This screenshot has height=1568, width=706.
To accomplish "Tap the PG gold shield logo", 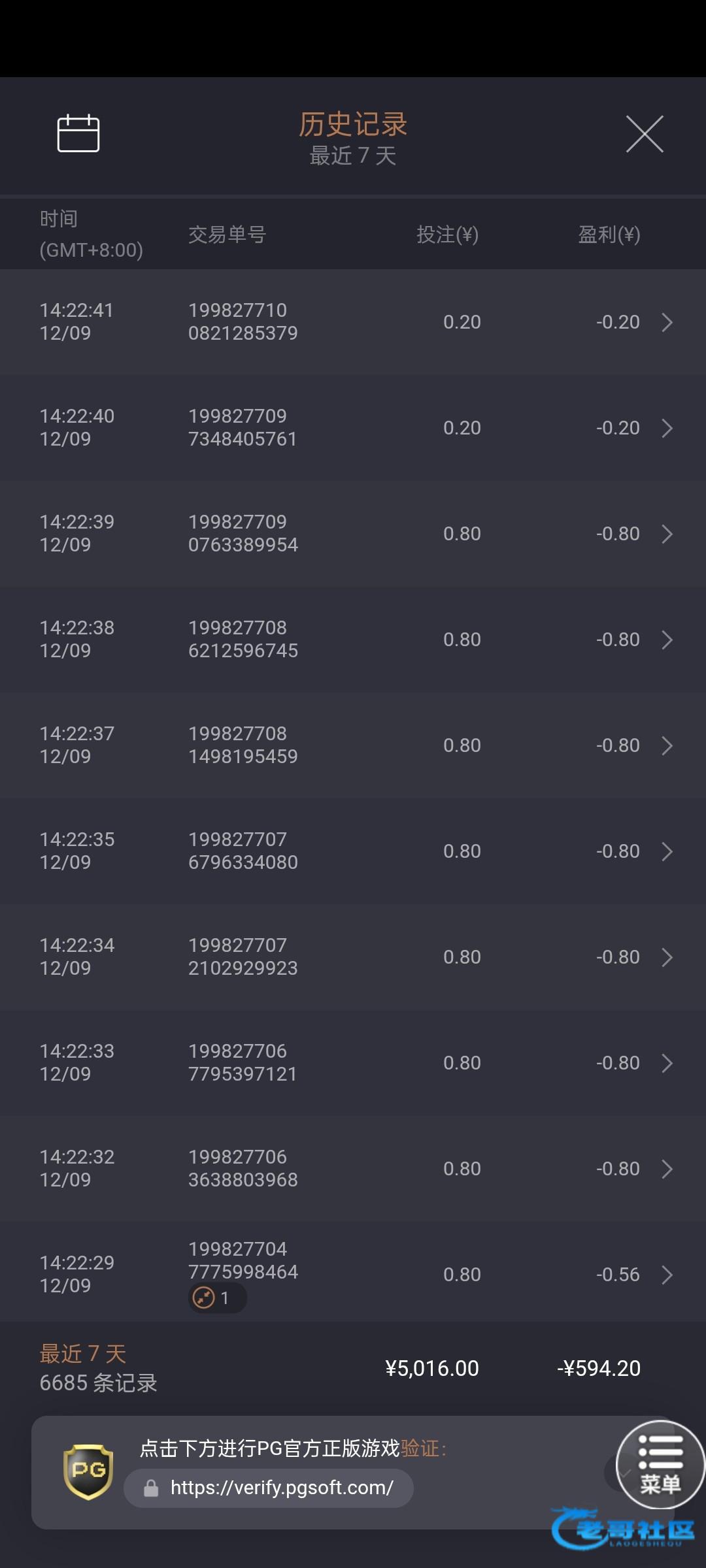I will click(88, 1471).
